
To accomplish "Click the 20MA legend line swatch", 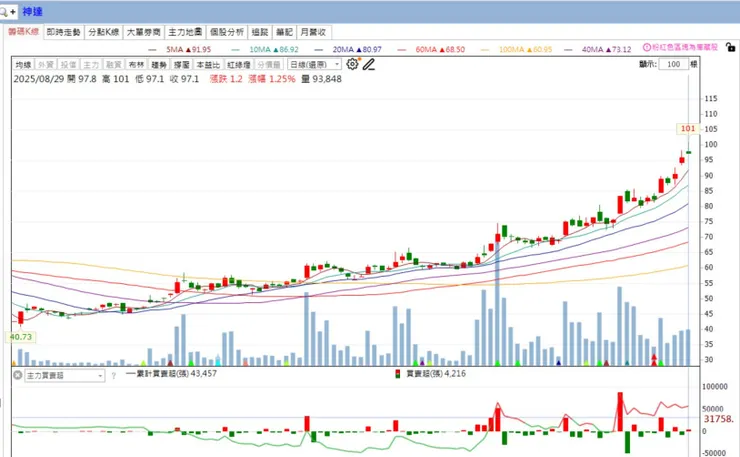I will (x=319, y=50).
